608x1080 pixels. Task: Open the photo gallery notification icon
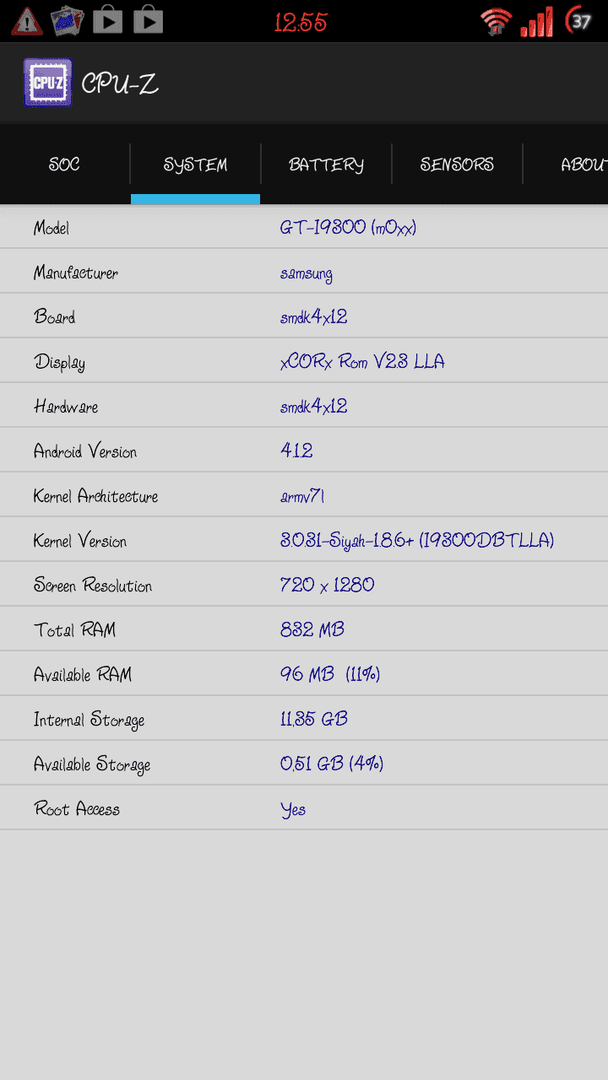67,21
